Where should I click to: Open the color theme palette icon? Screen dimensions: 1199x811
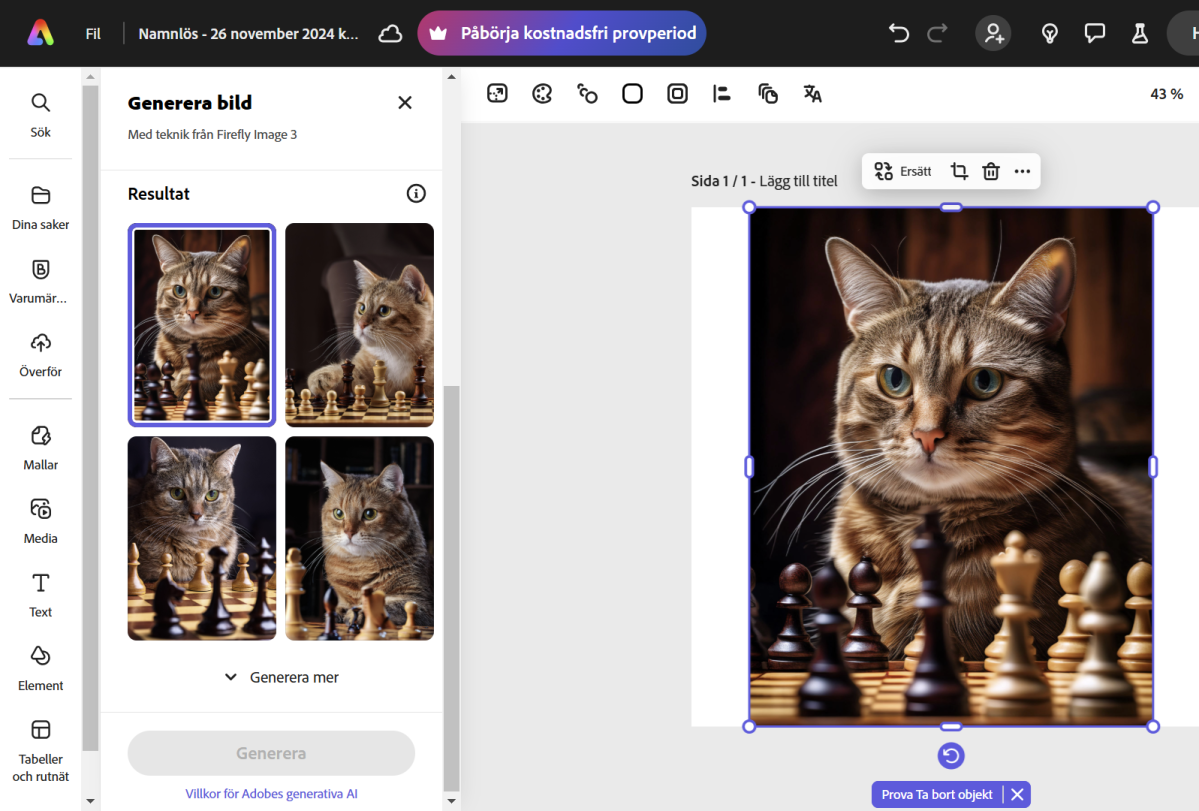pos(542,94)
